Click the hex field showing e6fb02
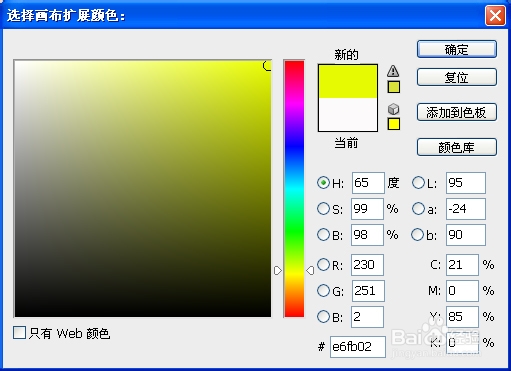This screenshot has height=371, width=511. pyautogui.click(x=358, y=347)
